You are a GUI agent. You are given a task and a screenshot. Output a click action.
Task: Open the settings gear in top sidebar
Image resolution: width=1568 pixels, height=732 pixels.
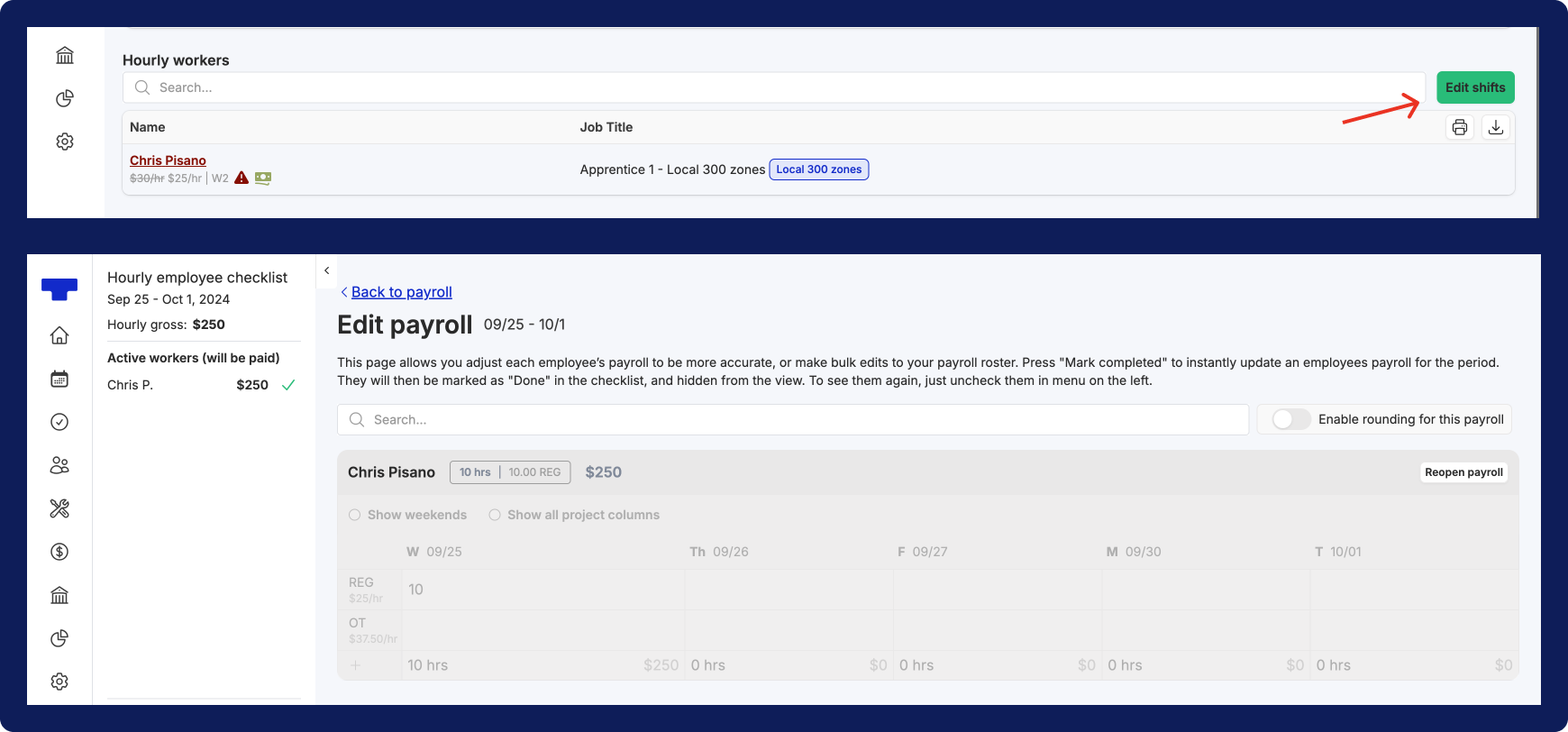tap(65, 142)
